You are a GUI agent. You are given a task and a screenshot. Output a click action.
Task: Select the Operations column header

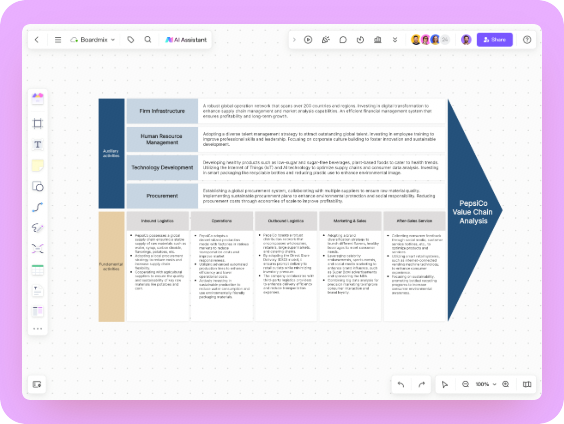tap(222, 221)
